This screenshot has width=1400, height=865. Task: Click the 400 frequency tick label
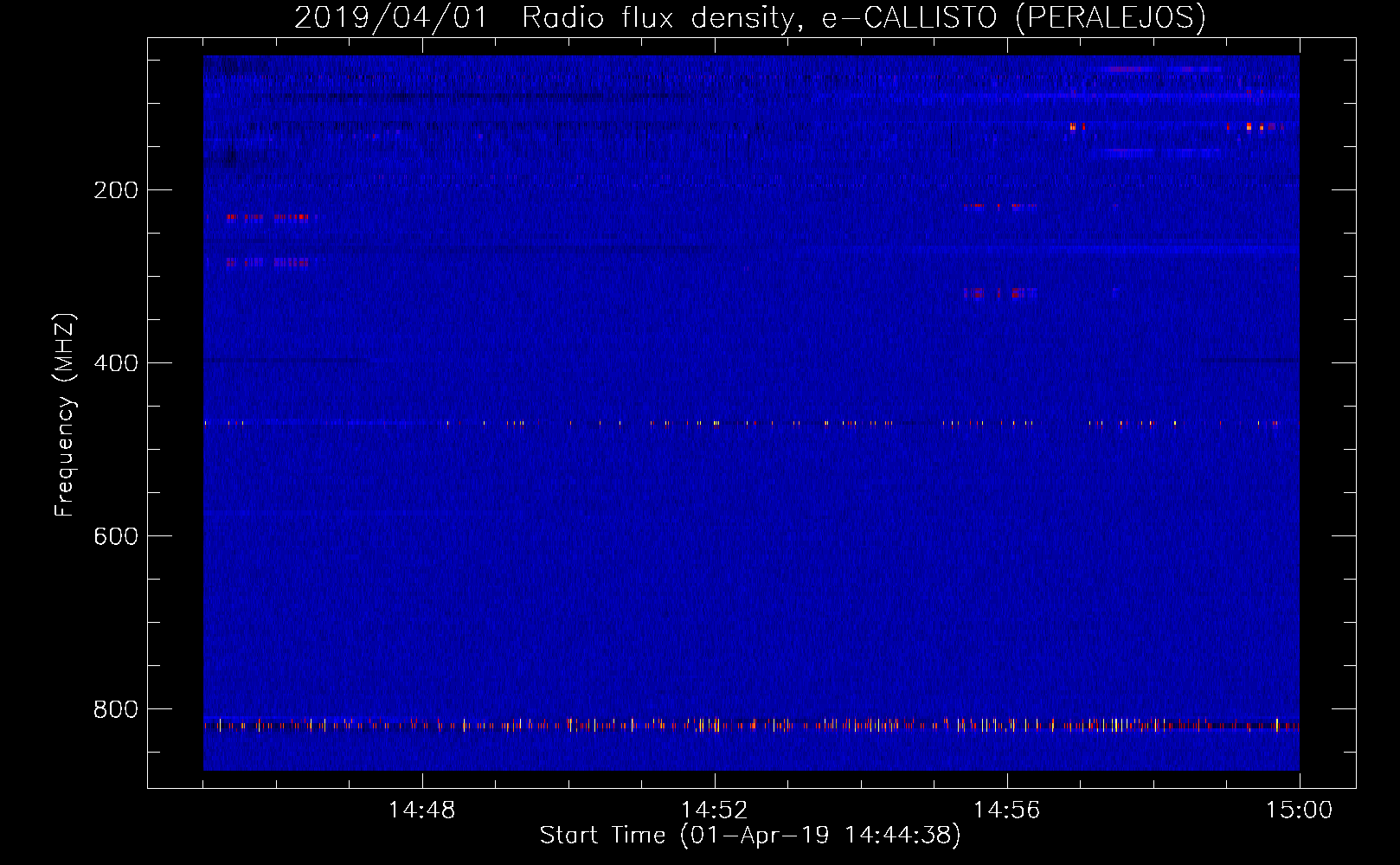[116, 363]
